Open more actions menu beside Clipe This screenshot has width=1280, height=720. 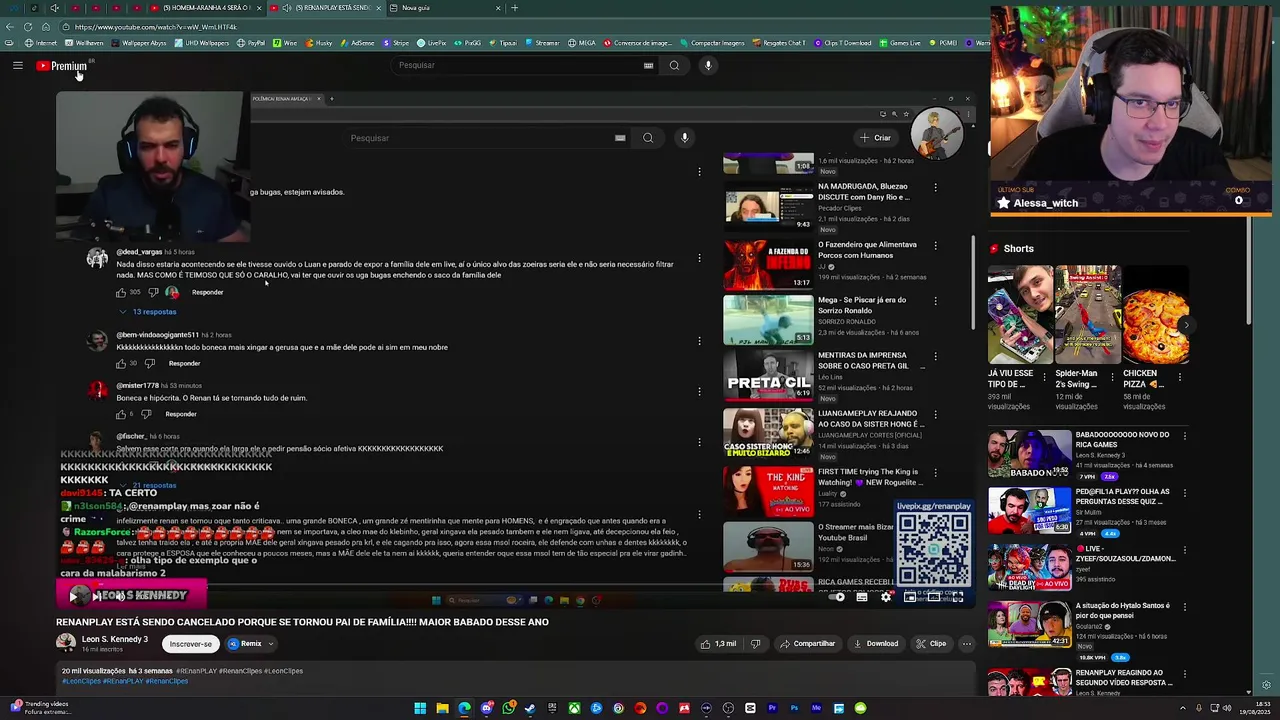[966, 644]
